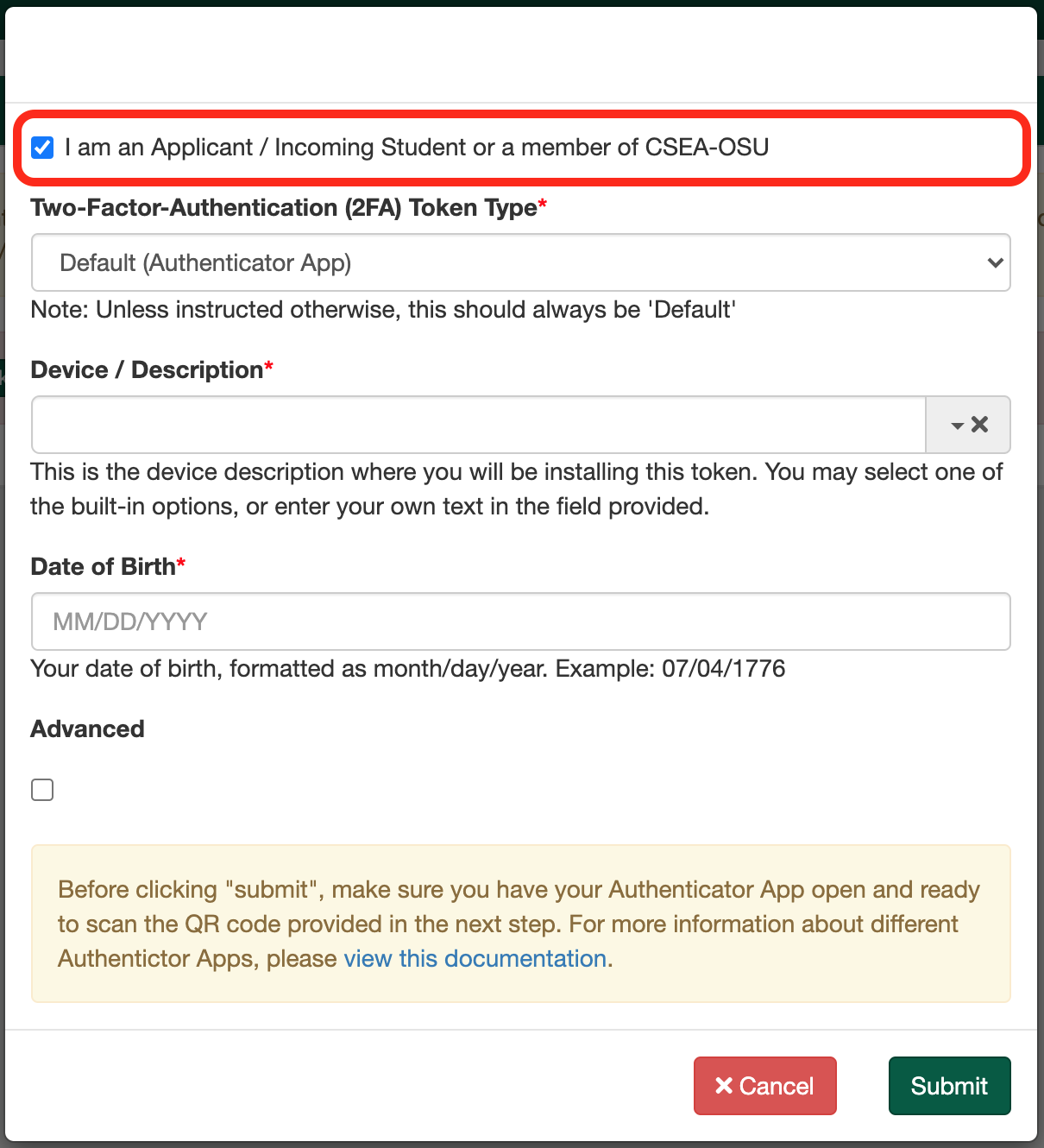Submit the 2FA token form
This screenshot has height=1148, width=1044.
[949, 1086]
